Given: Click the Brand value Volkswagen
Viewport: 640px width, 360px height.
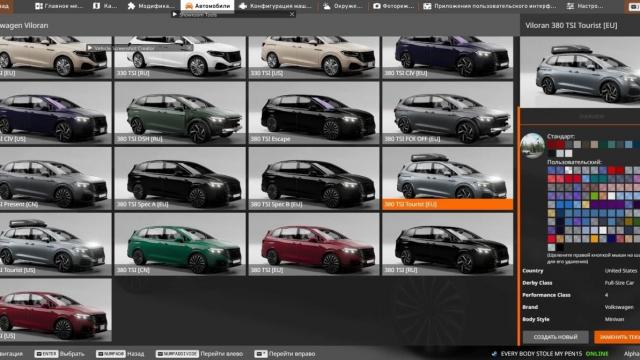Looking at the screenshot, I should click(x=619, y=307).
